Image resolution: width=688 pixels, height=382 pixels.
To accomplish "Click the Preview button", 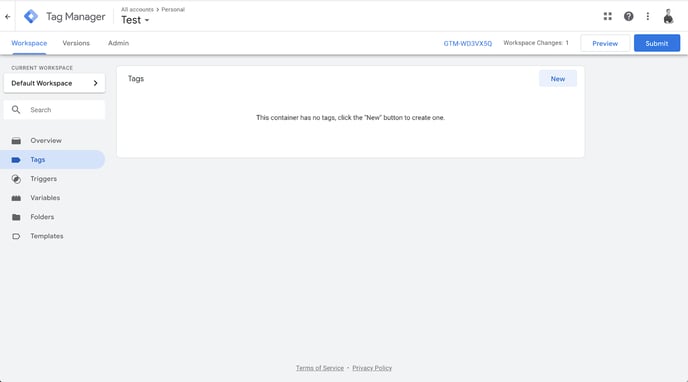I will 605,43.
